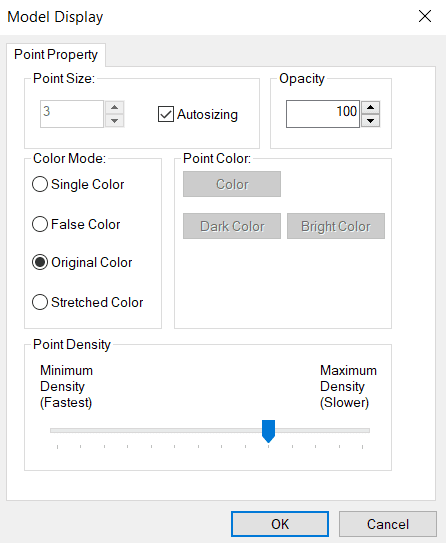Click the Color button
446x543 pixels.
pos(232,184)
